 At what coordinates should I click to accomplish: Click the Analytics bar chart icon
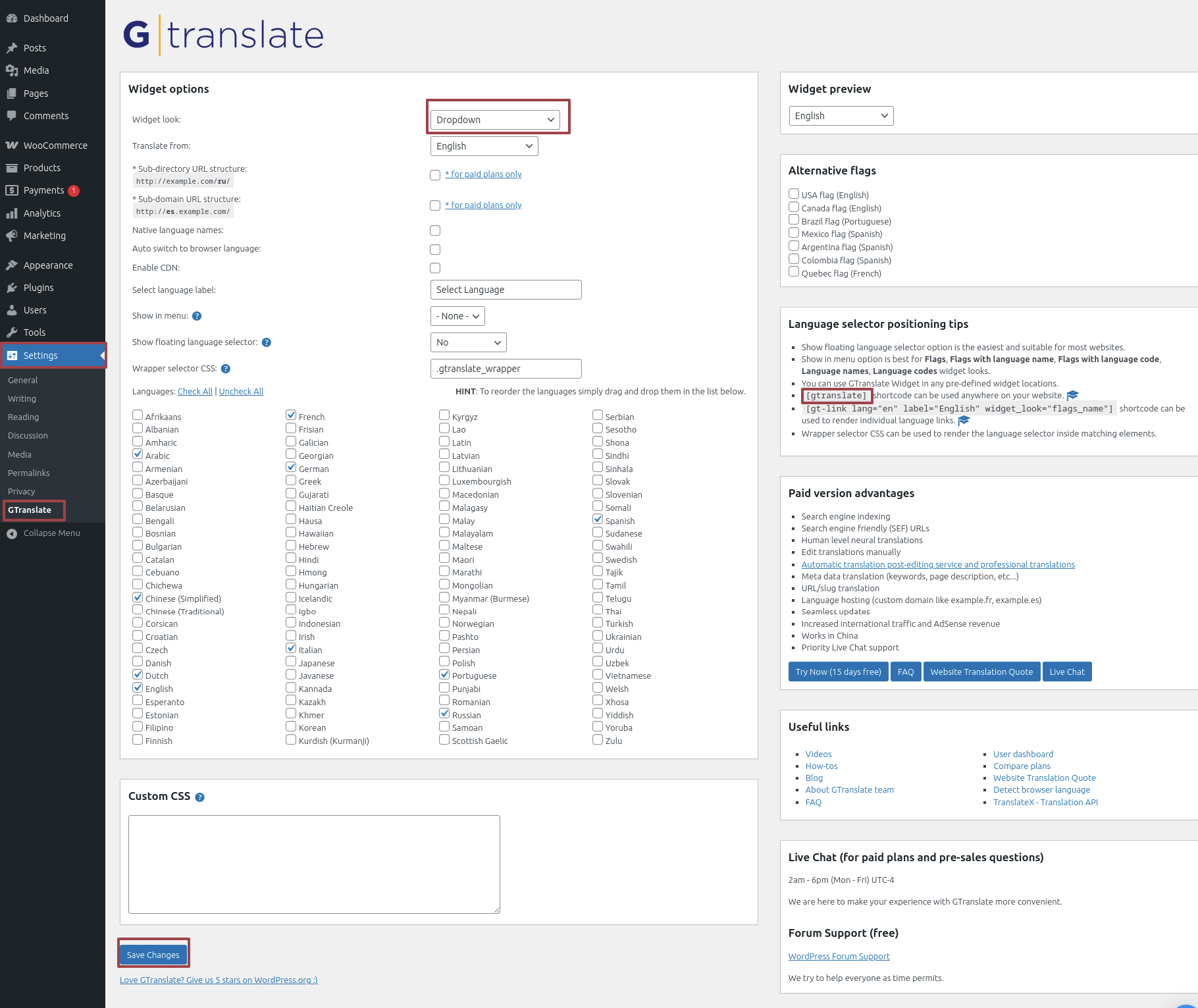tap(12, 213)
